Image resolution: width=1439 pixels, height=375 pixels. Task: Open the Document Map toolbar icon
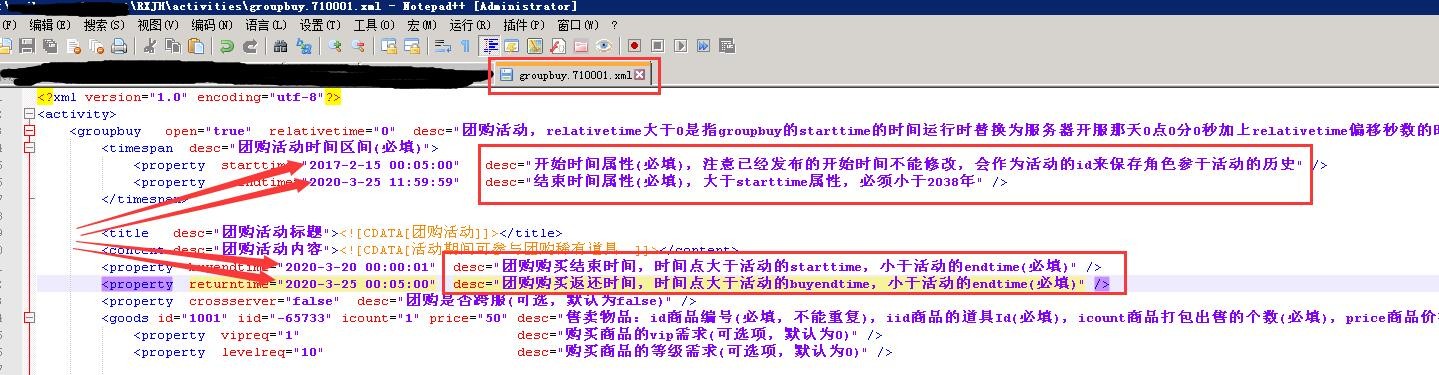tap(535, 46)
